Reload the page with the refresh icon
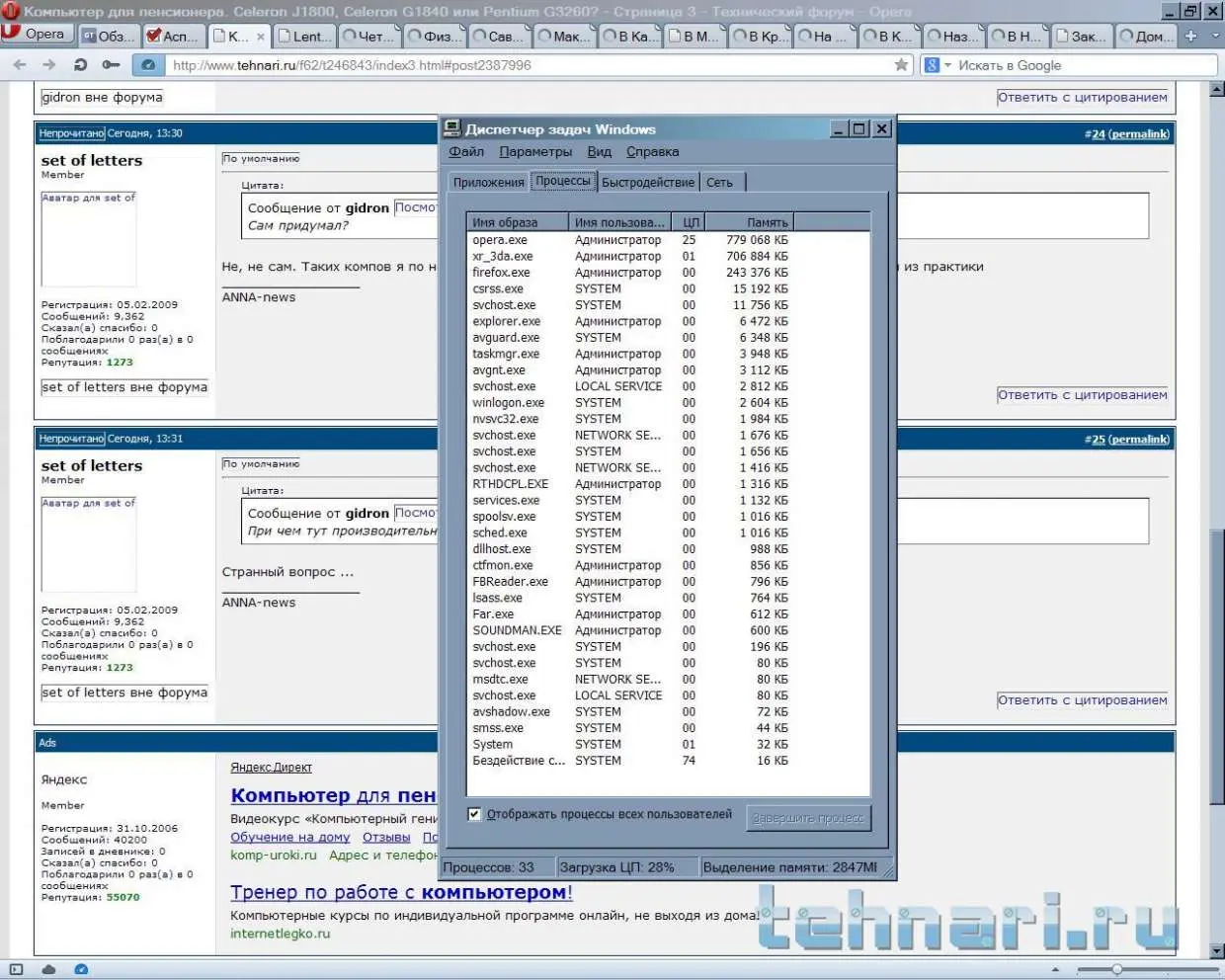This screenshot has width=1225, height=980. [x=80, y=65]
